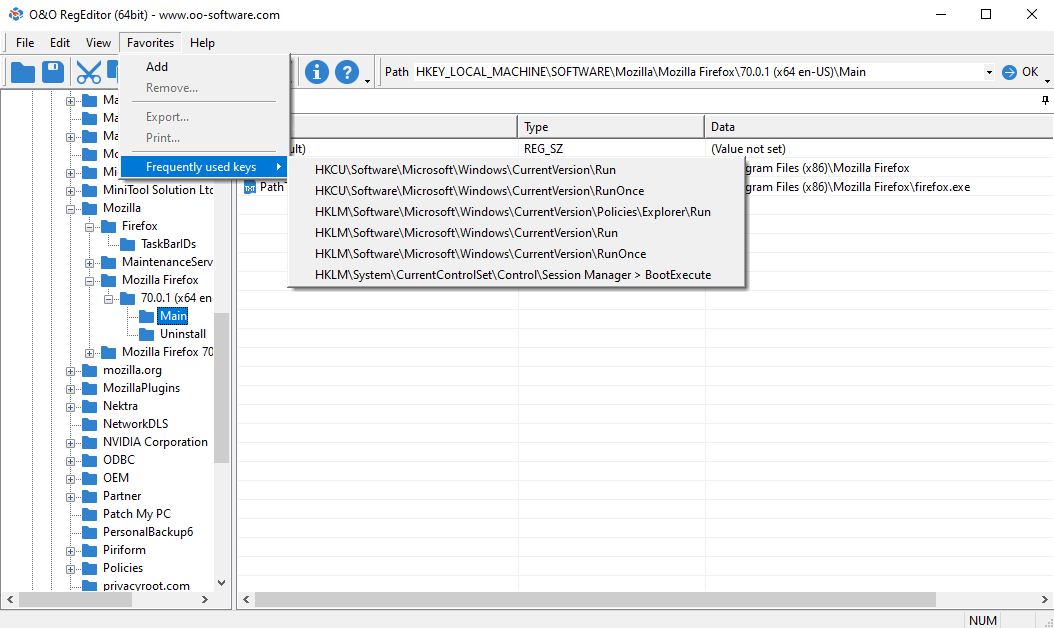Click the blue question-mark help icon
The height and width of the screenshot is (628, 1054).
pyautogui.click(x=347, y=72)
